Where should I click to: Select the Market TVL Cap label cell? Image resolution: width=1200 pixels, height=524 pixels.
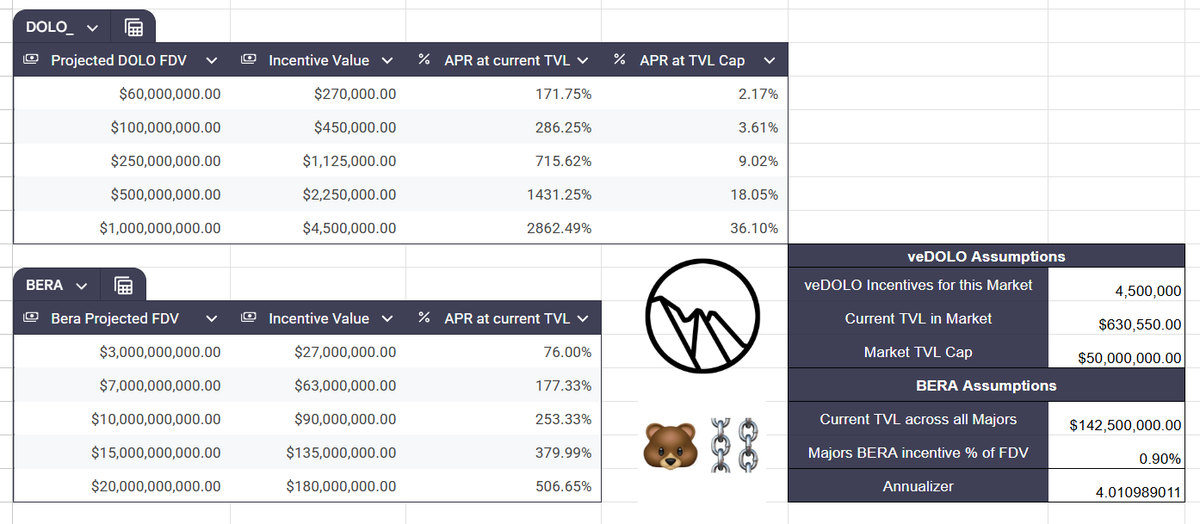coord(918,353)
